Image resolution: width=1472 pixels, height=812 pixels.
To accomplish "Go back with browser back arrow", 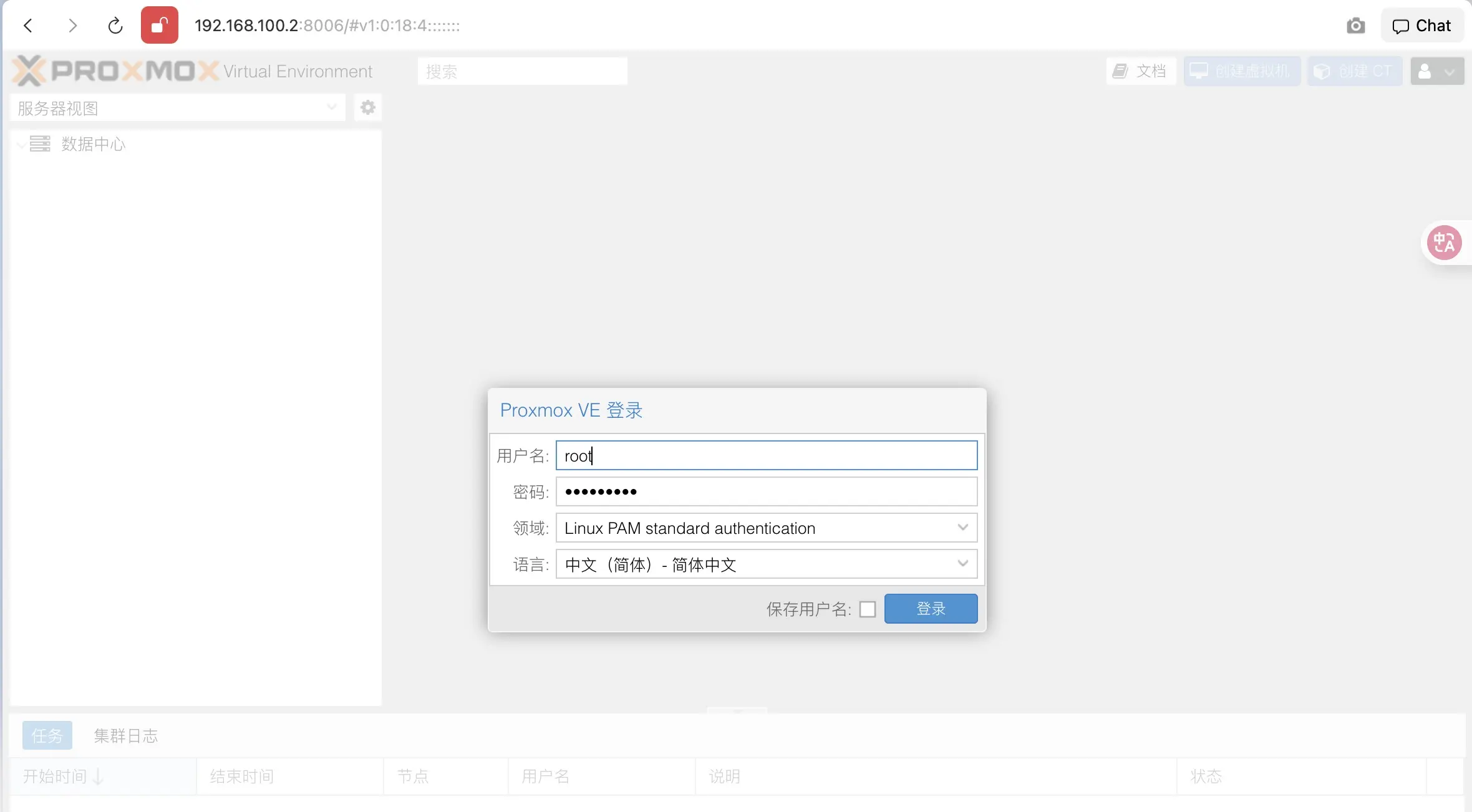I will (x=28, y=26).
